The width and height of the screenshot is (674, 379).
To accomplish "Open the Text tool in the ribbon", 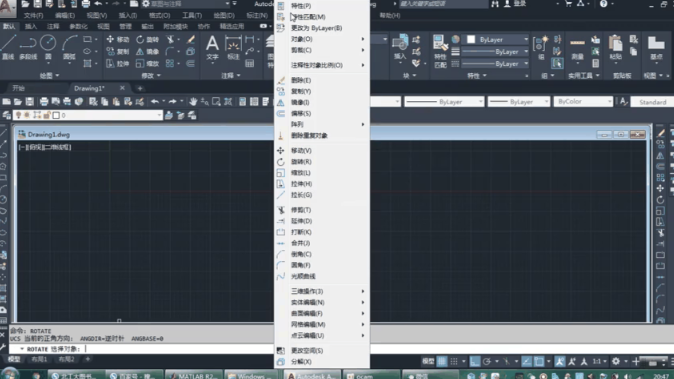I will click(212, 48).
